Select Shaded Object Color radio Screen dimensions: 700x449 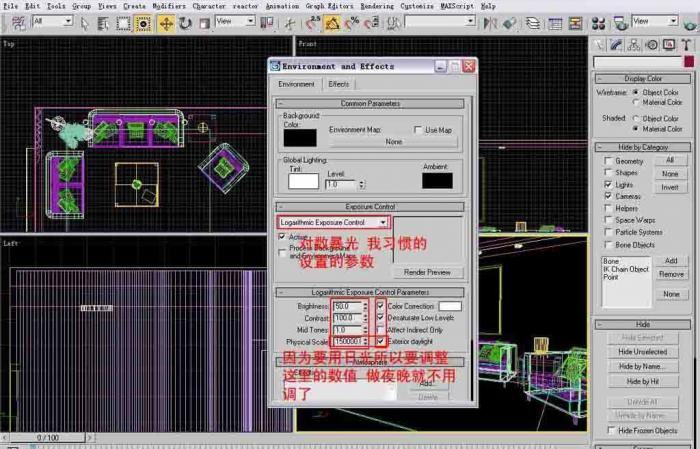coord(636,119)
